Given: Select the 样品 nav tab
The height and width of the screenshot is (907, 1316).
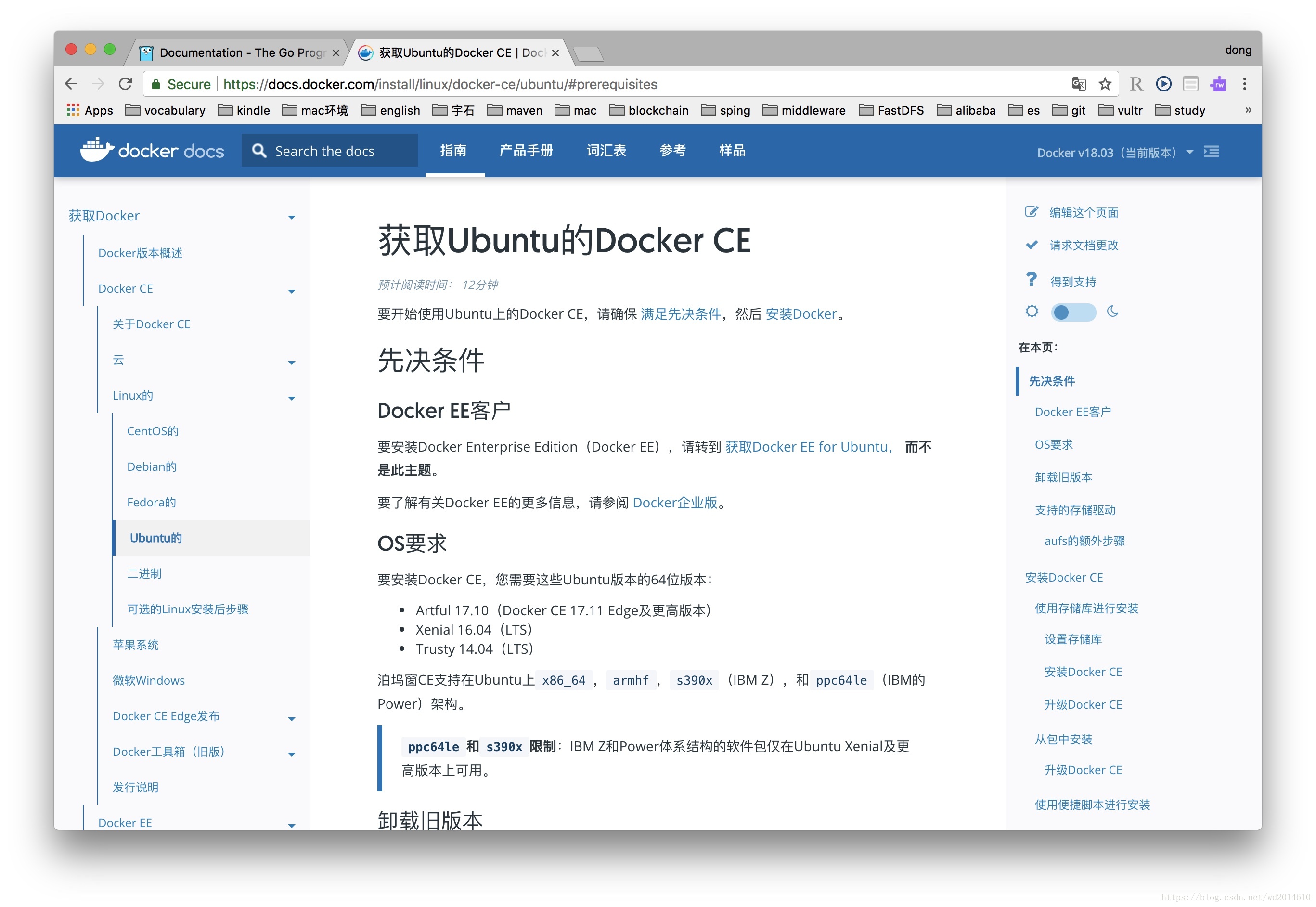Looking at the screenshot, I should (x=732, y=150).
